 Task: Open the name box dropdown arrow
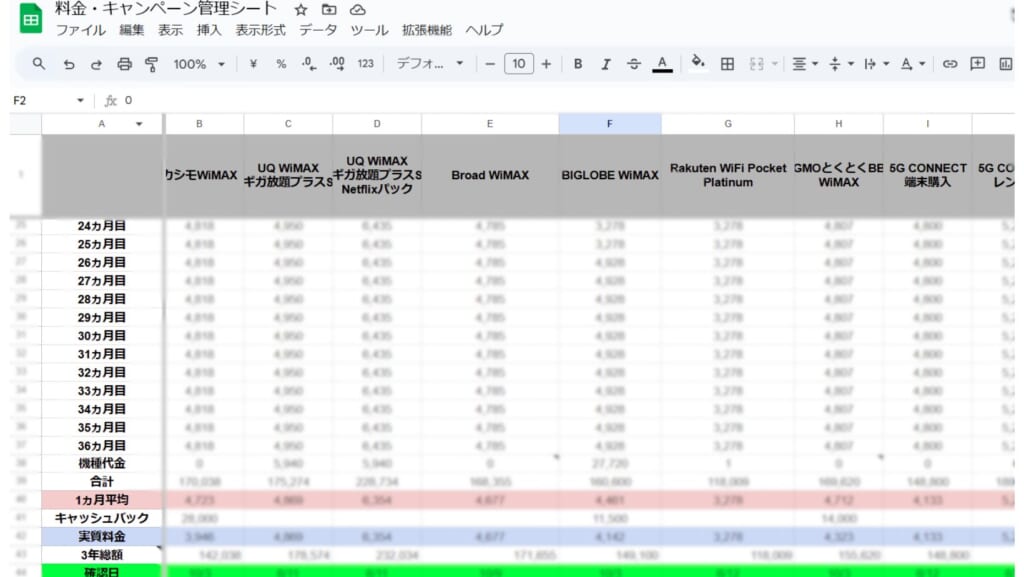(80, 101)
